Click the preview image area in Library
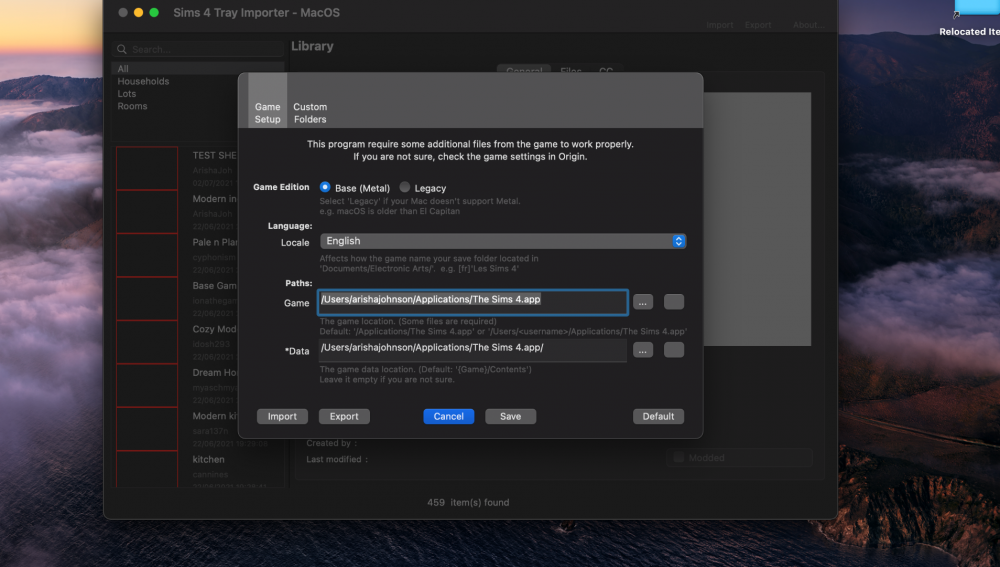Screen dimensions: 1000x567 click(757, 219)
